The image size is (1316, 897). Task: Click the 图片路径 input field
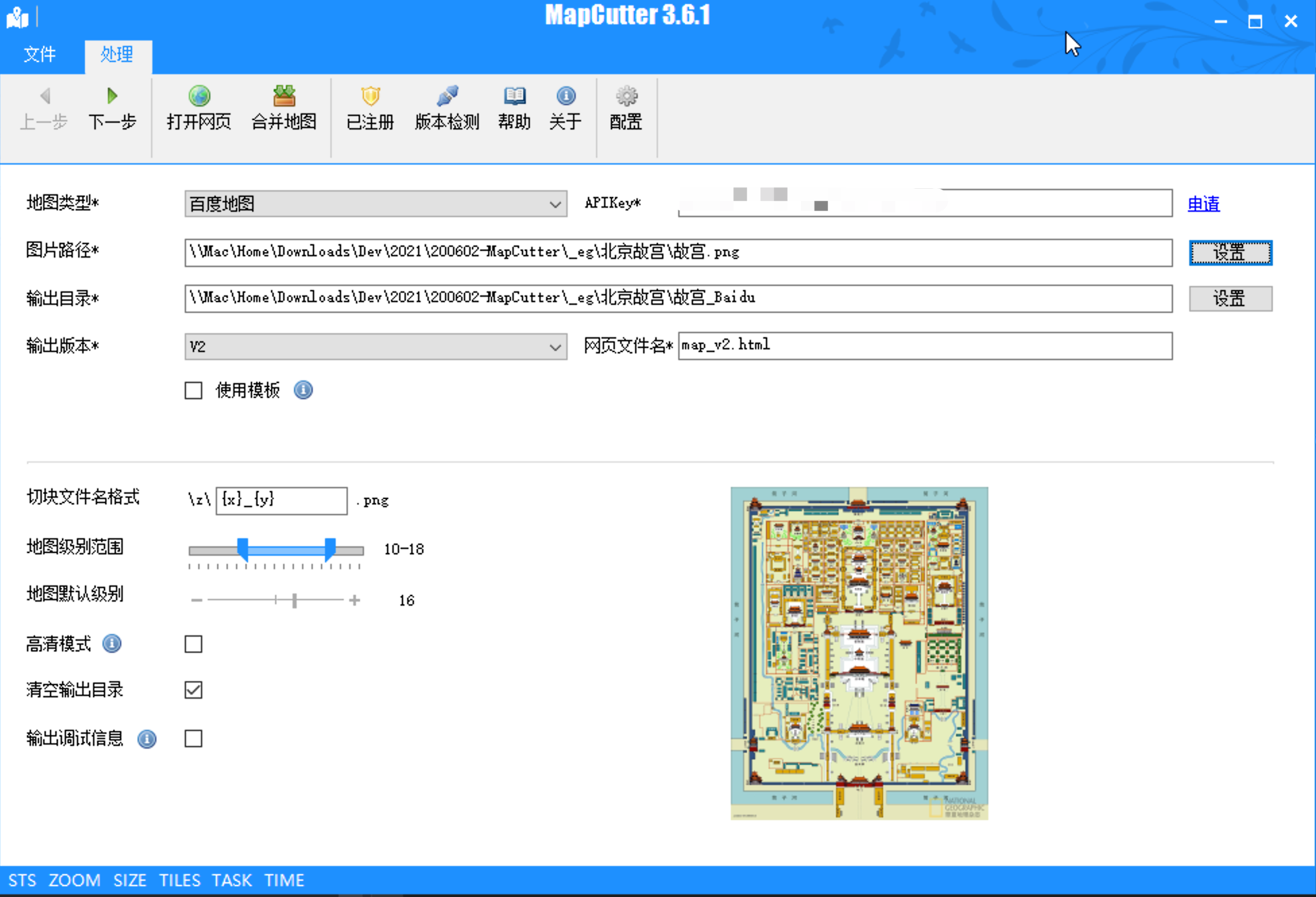(678, 252)
